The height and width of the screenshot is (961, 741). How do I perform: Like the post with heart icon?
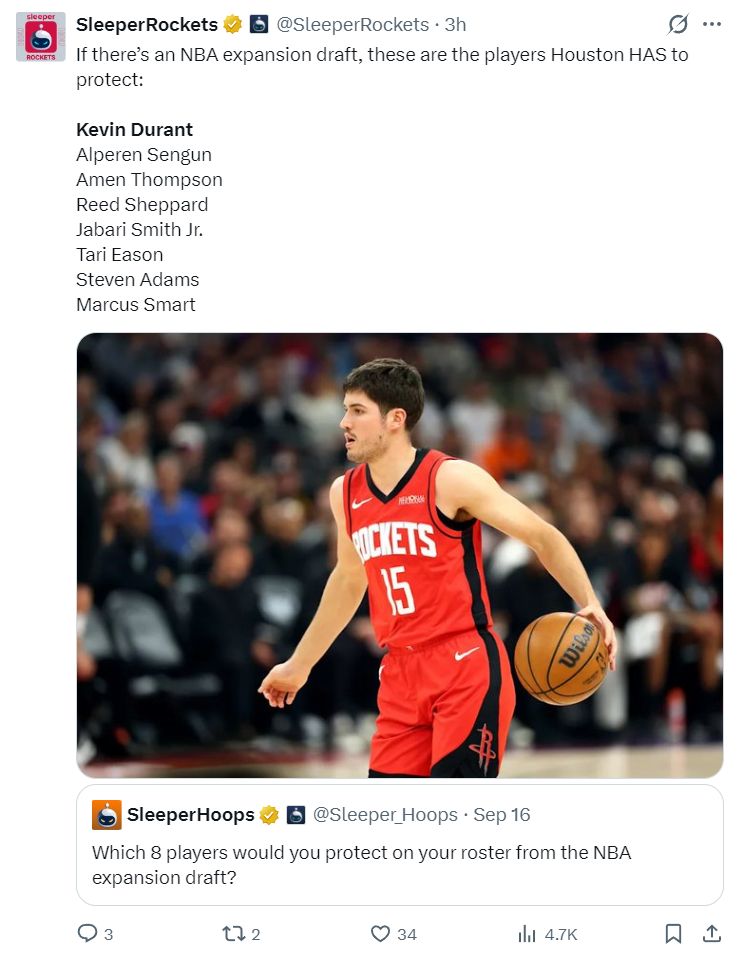(380, 933)
